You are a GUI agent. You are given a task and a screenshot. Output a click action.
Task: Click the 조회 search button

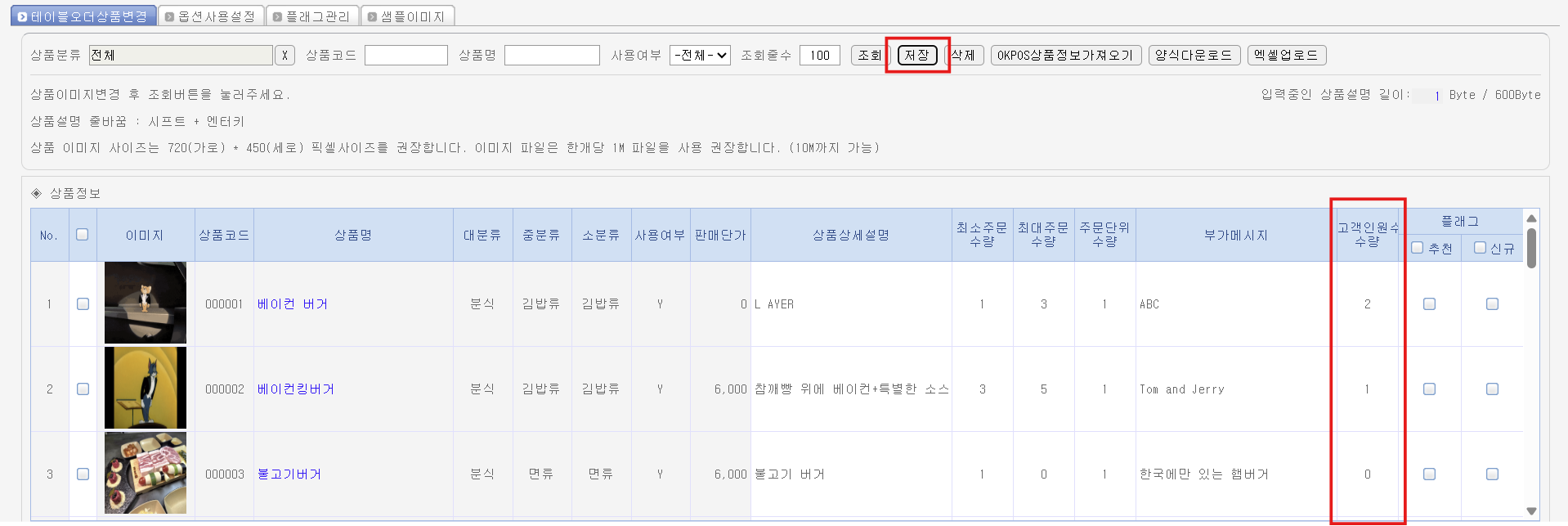point(869,56)
